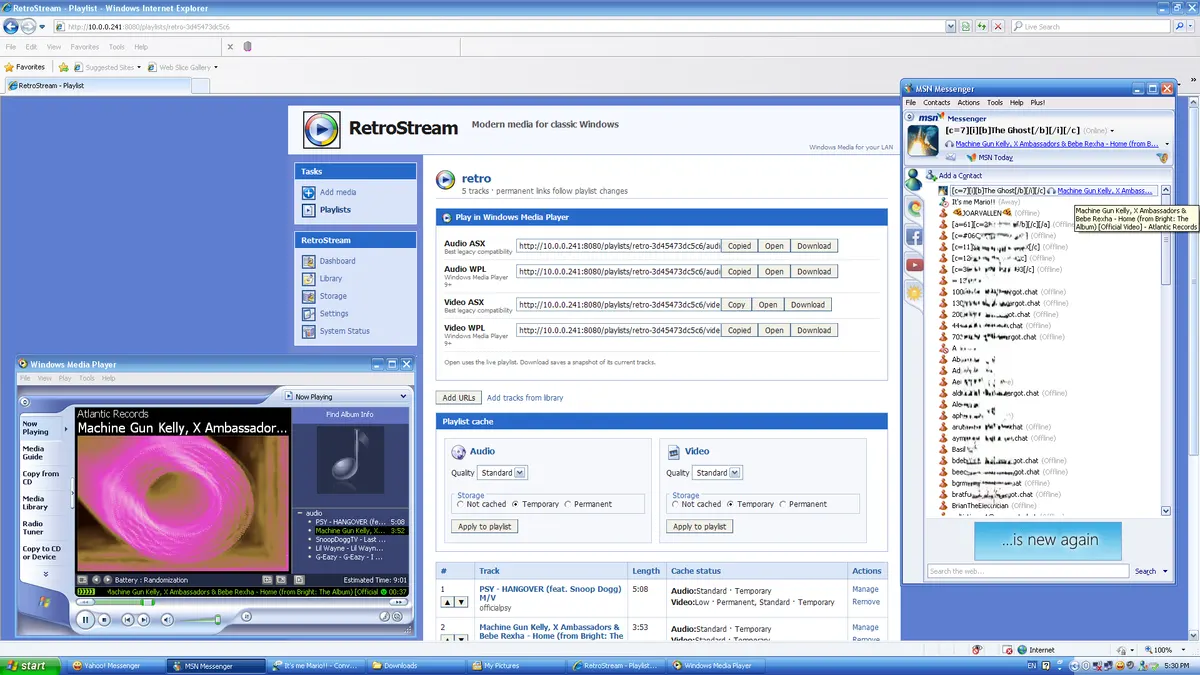Select Audio storage Permanent option
The height and width of the screenshot is (675, 1200).
click(x=568, y=504)
